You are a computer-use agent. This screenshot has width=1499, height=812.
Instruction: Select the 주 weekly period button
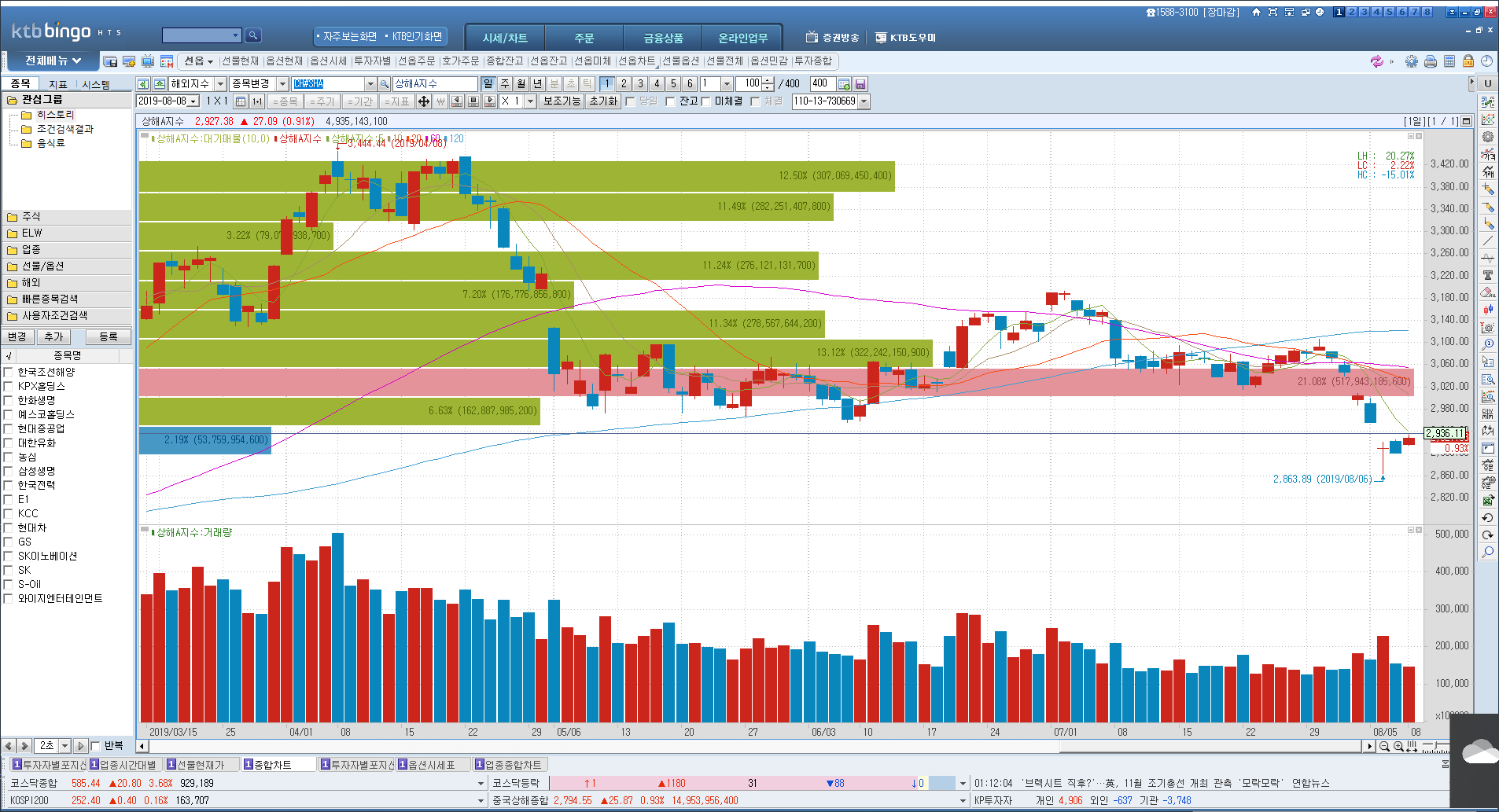504,83
